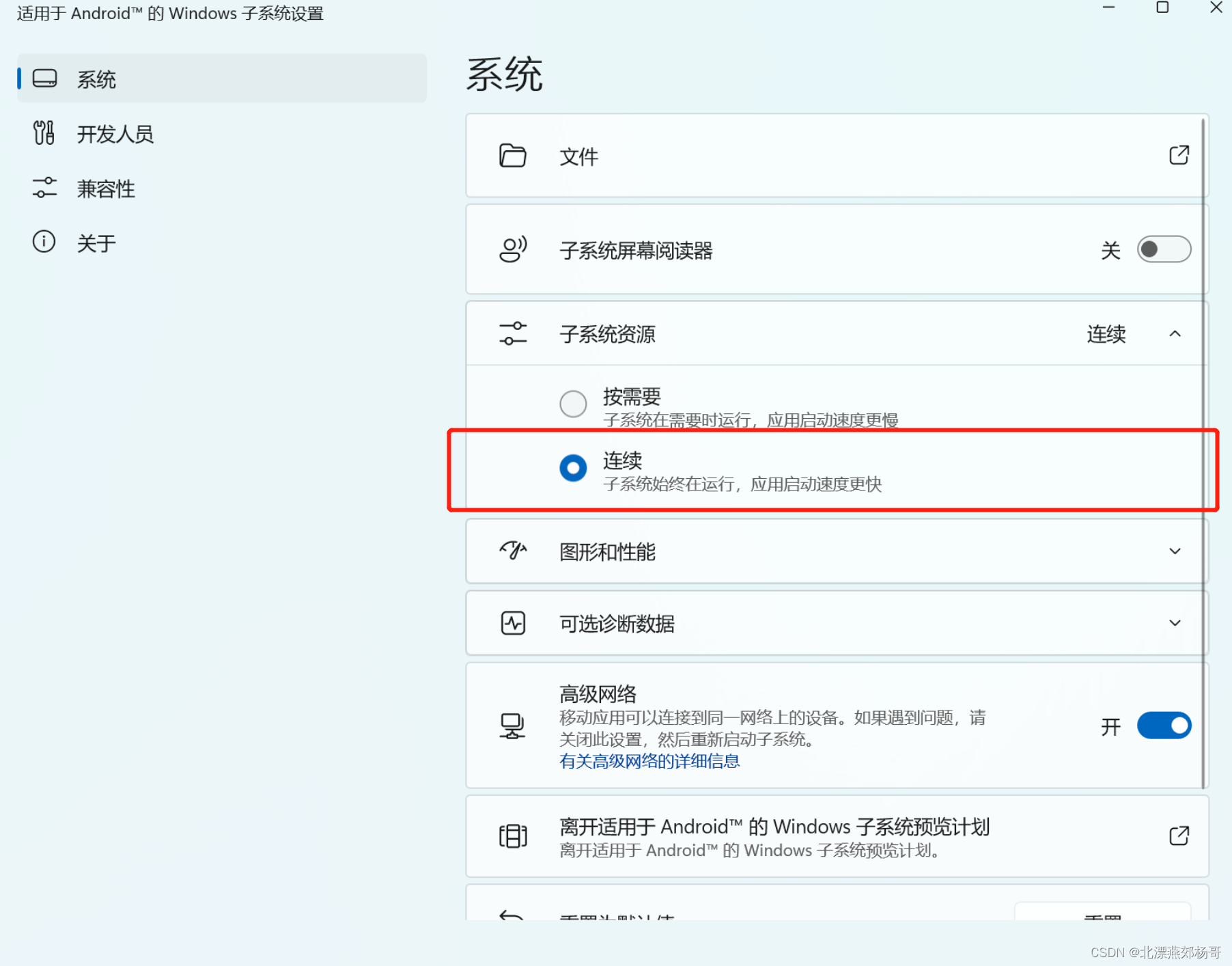
Task: Open the 兼容性 sidebar page
Action: tap(222, 188)
